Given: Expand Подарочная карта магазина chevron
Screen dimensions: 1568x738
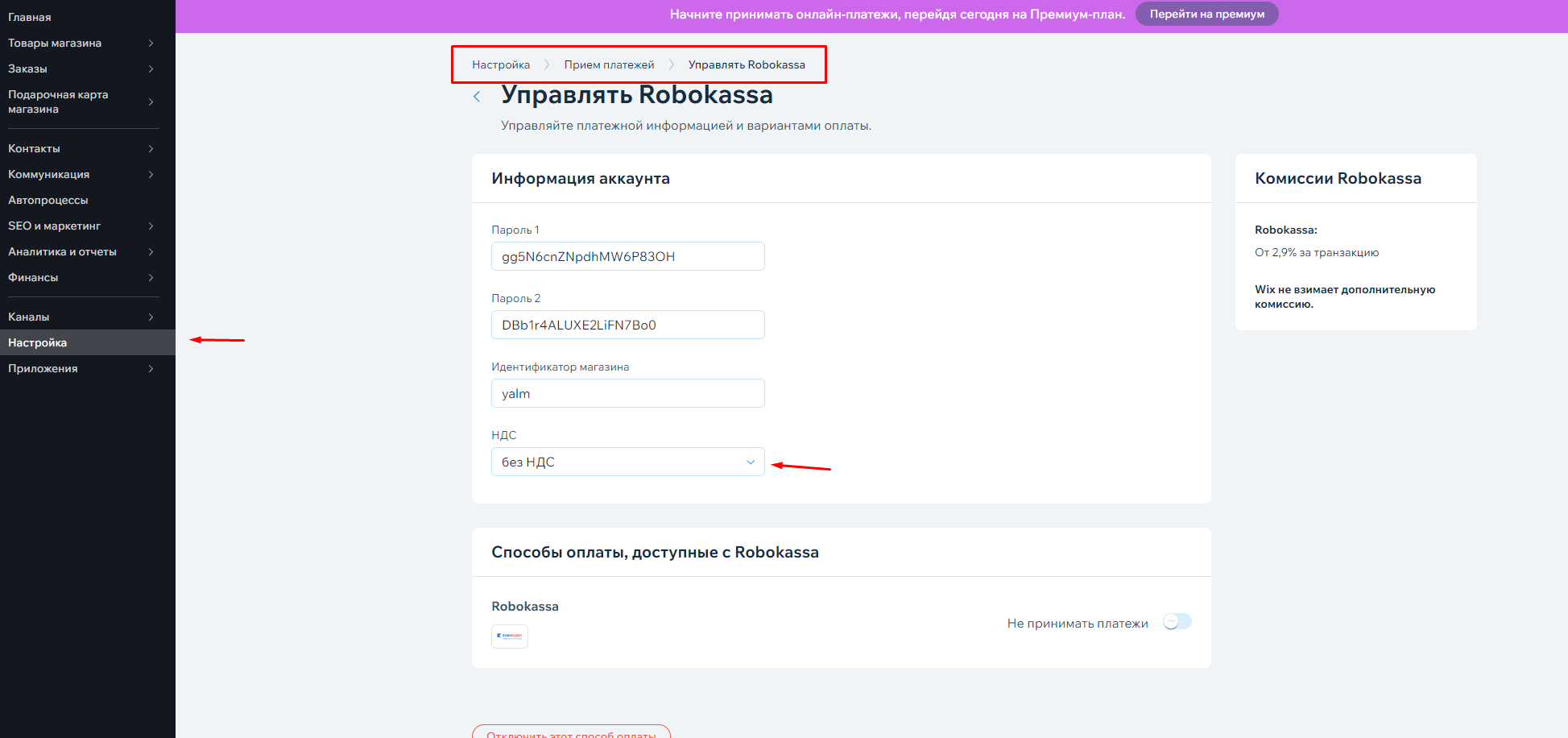Looking at the screenshot, I should click(x=151, y=102).
